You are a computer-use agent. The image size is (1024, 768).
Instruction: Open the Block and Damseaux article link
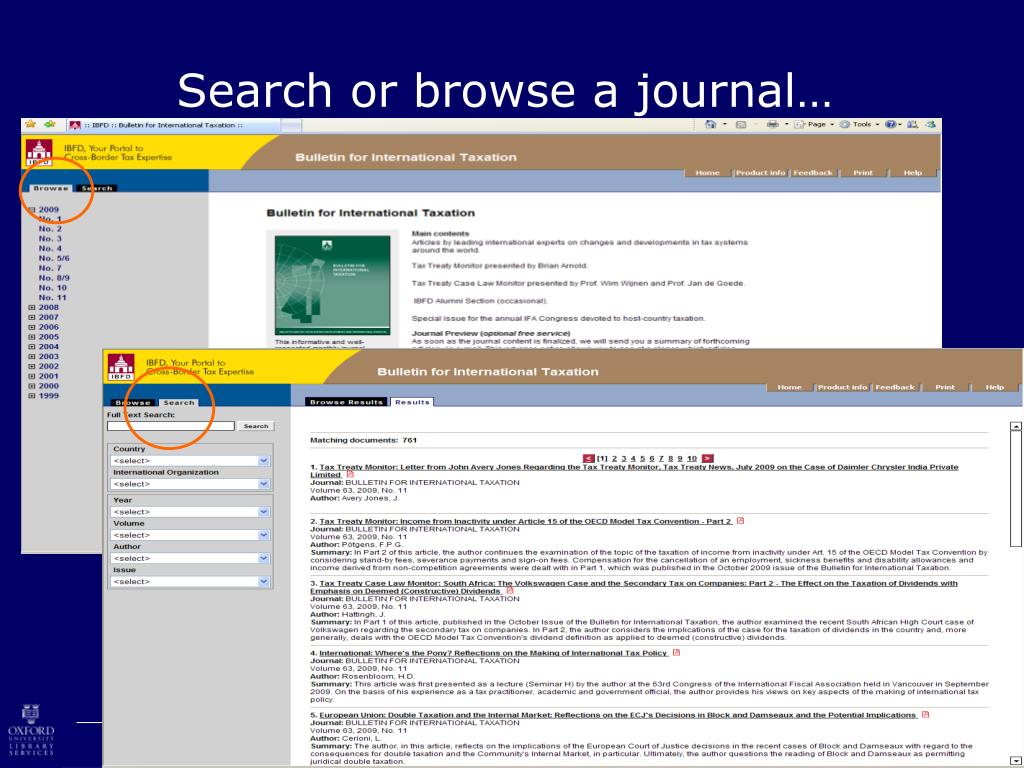(617, 715)
